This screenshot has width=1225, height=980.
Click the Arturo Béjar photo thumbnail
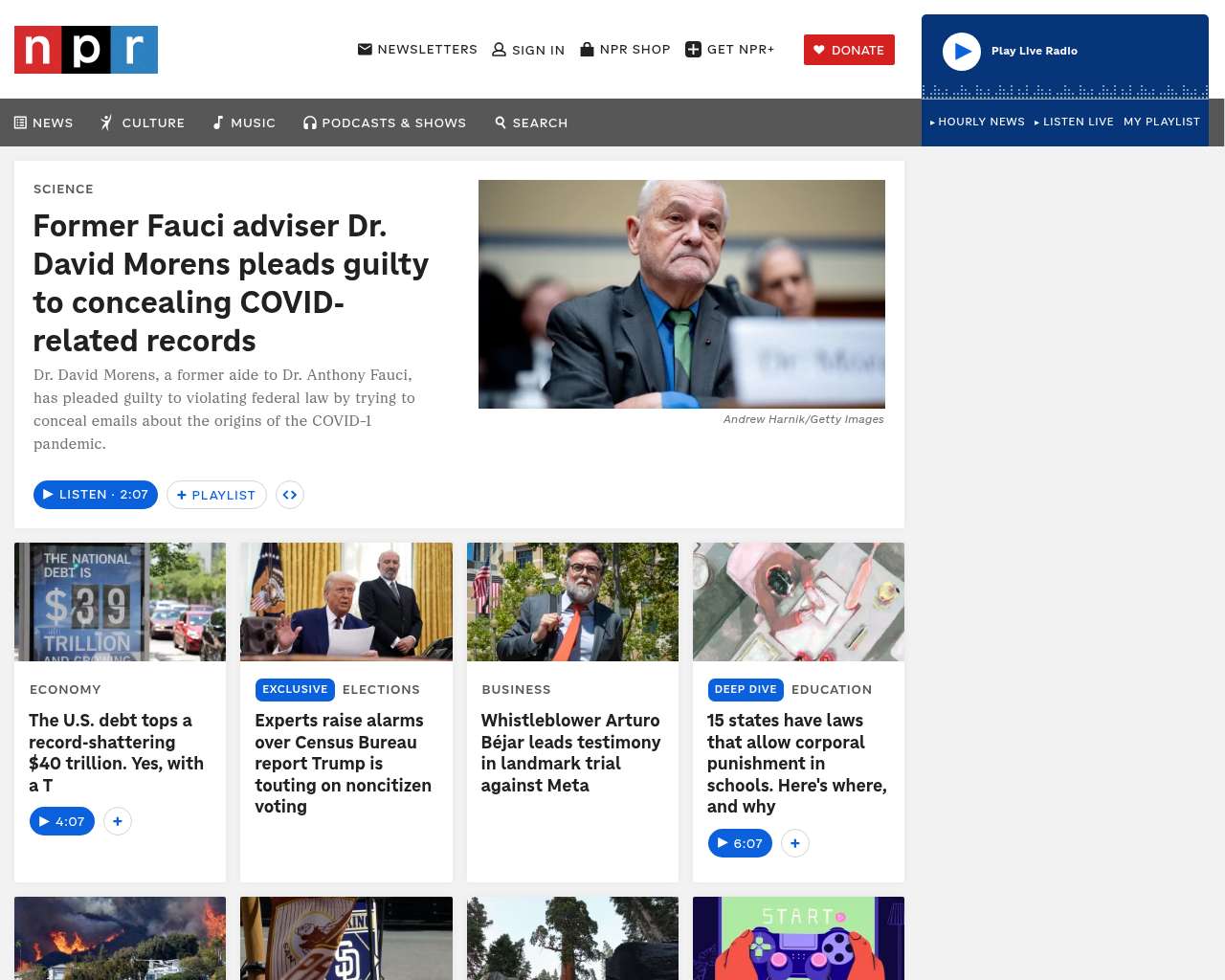[x=572, y=602]
